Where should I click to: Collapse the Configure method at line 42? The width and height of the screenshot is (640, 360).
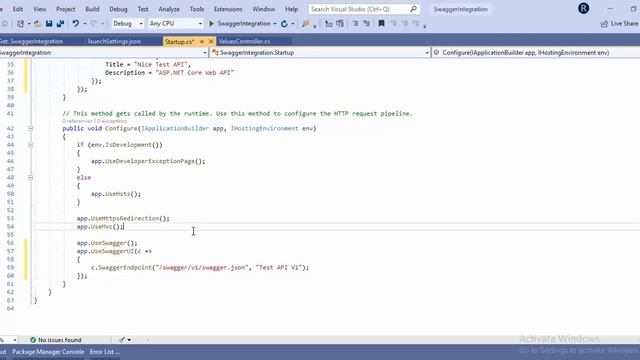point(30,129)
